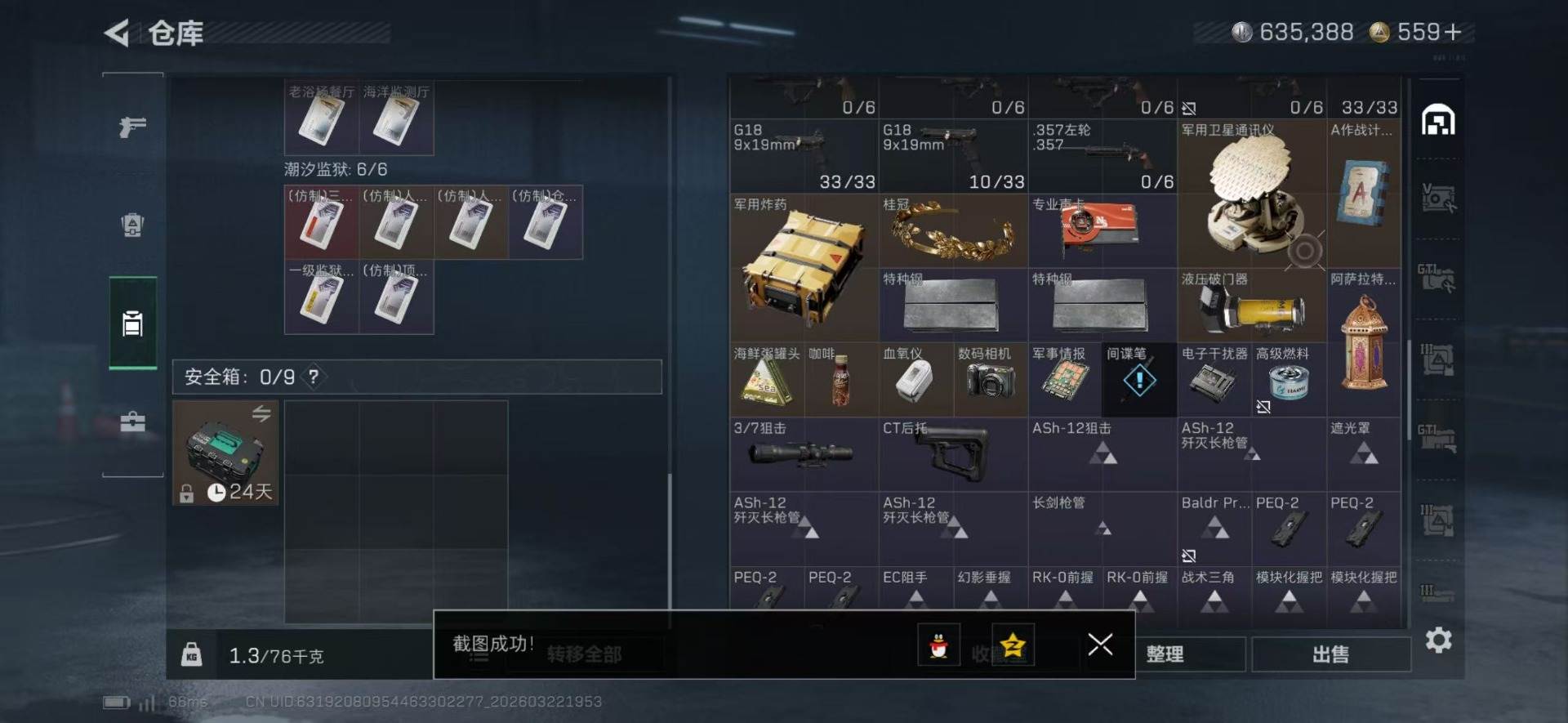The width and height of the screenshot is (1568, 723).
Task: Select the 军用卫星通讯仪 item
Action: coord(1252,194)
